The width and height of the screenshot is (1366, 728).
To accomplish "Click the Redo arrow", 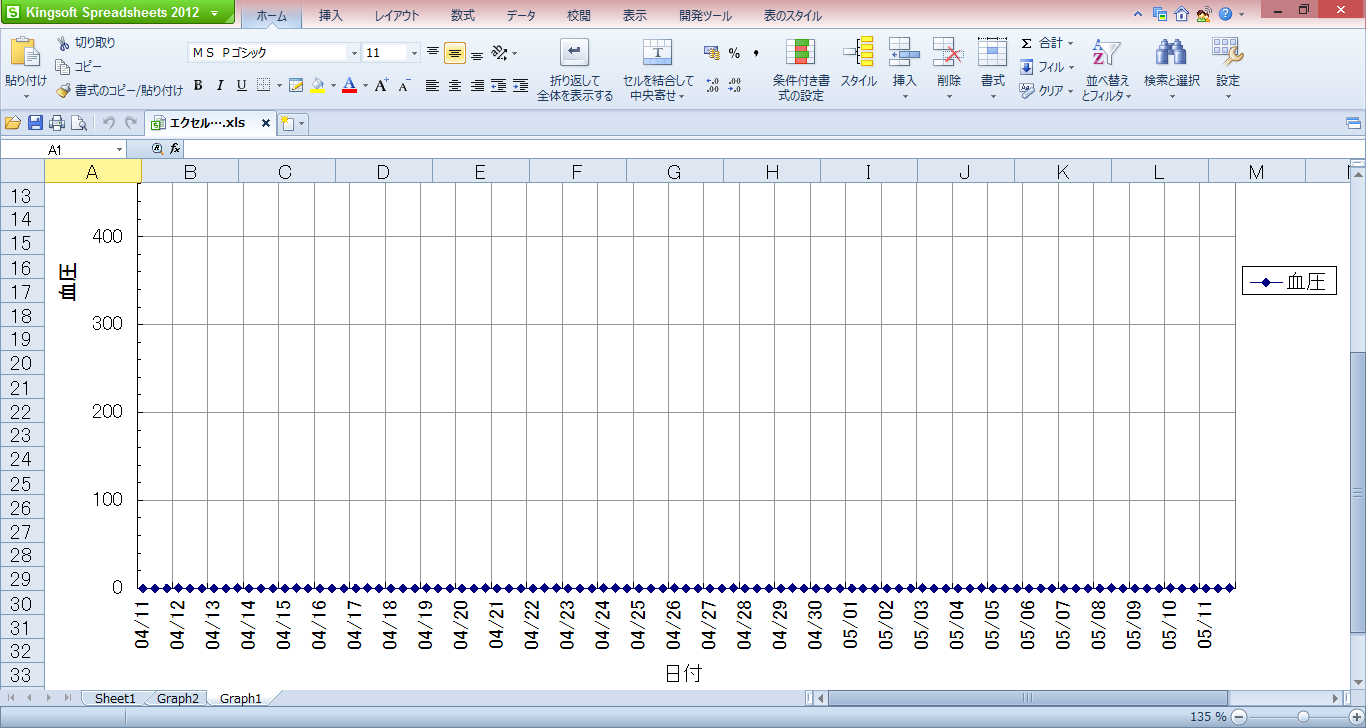I will pyautogui.click(x=130, y=123).
